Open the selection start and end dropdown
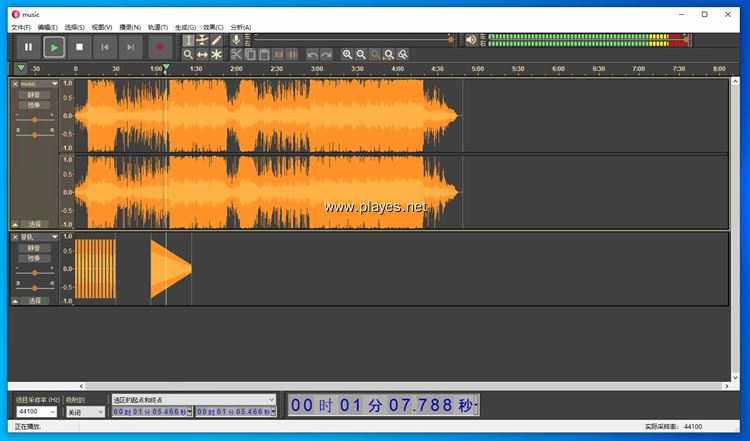Screen dimensions: 750x441 tap(194, 400)
